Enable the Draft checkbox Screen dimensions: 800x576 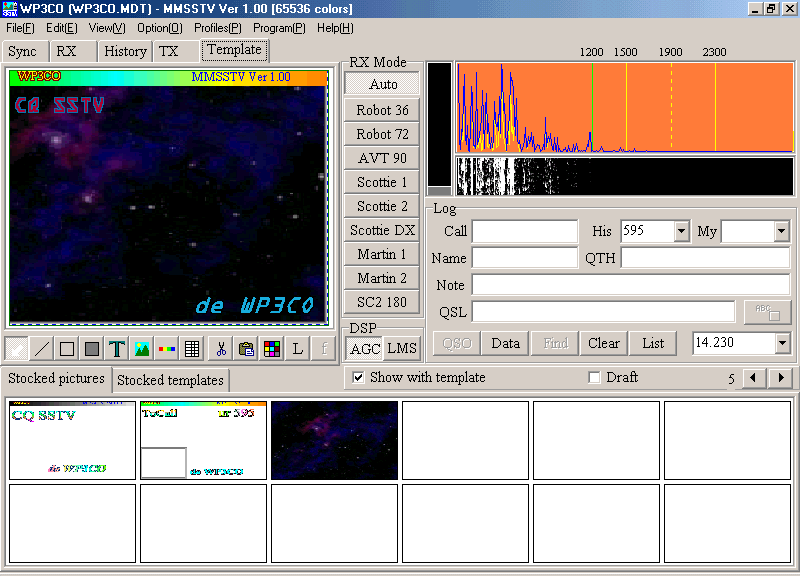[x=594, y=378]
